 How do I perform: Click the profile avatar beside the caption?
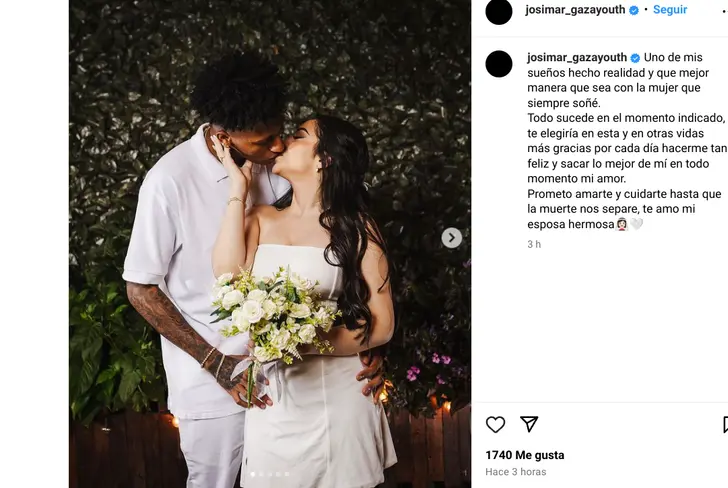(499, 64)
